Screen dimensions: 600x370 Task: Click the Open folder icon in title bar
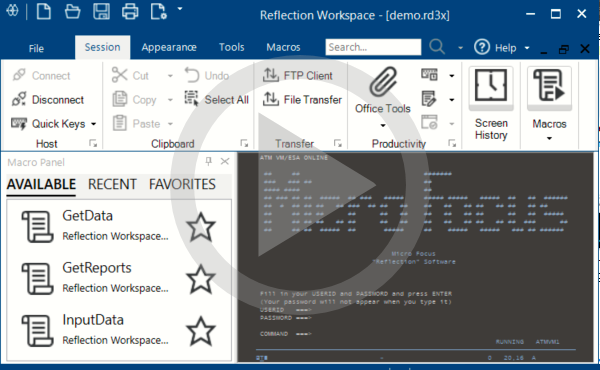pos(72,11)
